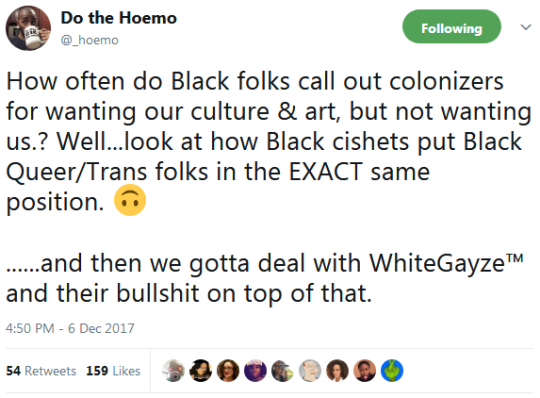540x398 pixels.
Task: Open the 4:50 PM - 6 Dec 2017 timestamp
Action: pyautogui.click(x=70, y=328)
